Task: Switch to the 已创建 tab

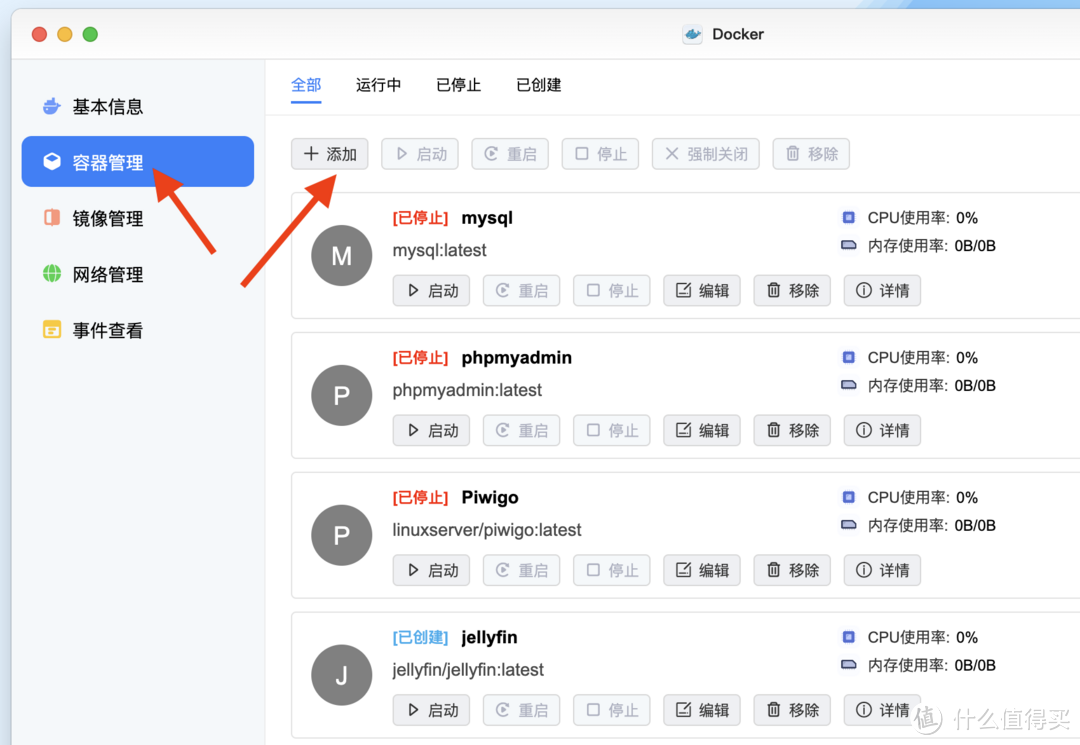Action: (x=539, y=85)
